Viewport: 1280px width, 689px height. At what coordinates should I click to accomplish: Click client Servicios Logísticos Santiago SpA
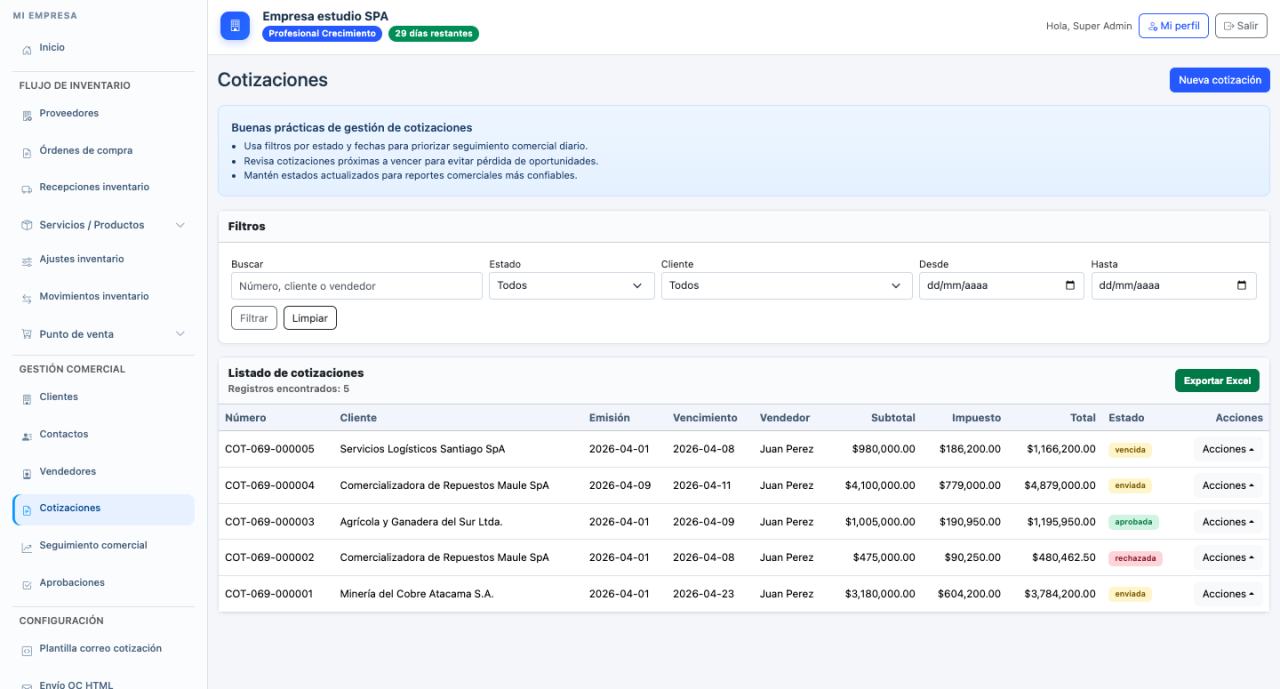click(x=422, y=450)
